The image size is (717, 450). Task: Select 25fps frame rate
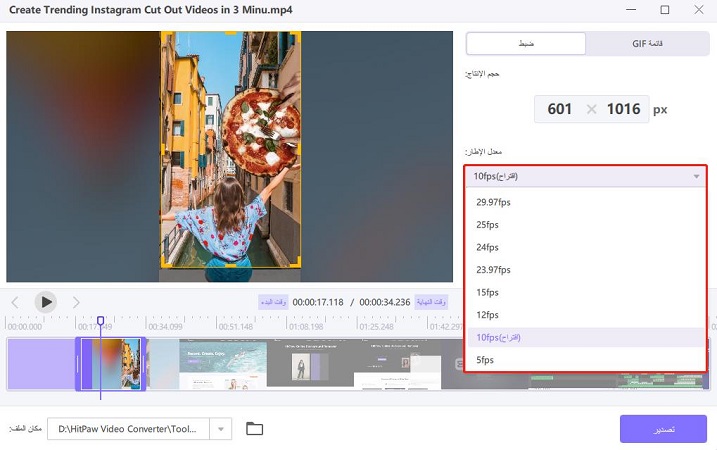tap(586, 225)
